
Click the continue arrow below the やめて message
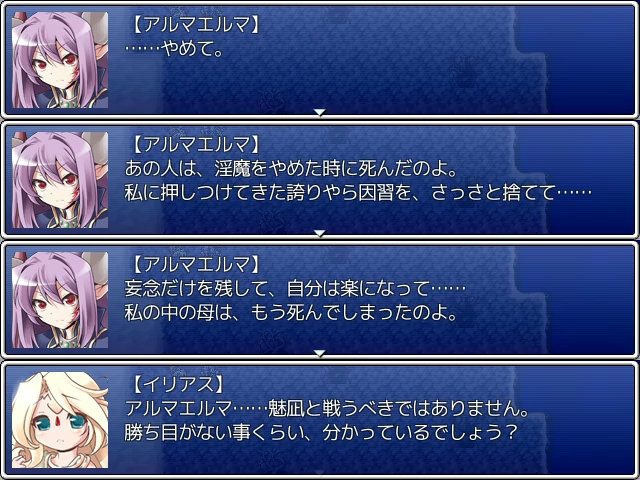point(320,112)
